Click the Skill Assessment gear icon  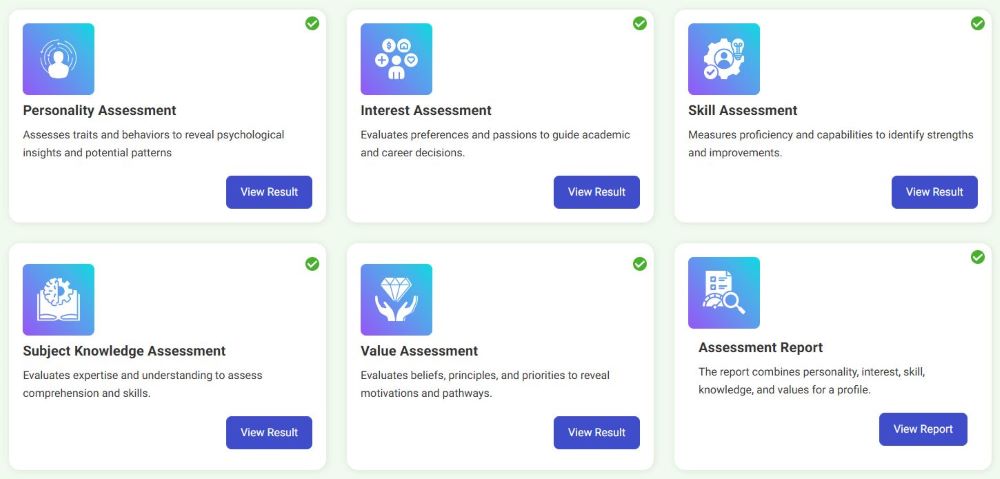[724, 59]
